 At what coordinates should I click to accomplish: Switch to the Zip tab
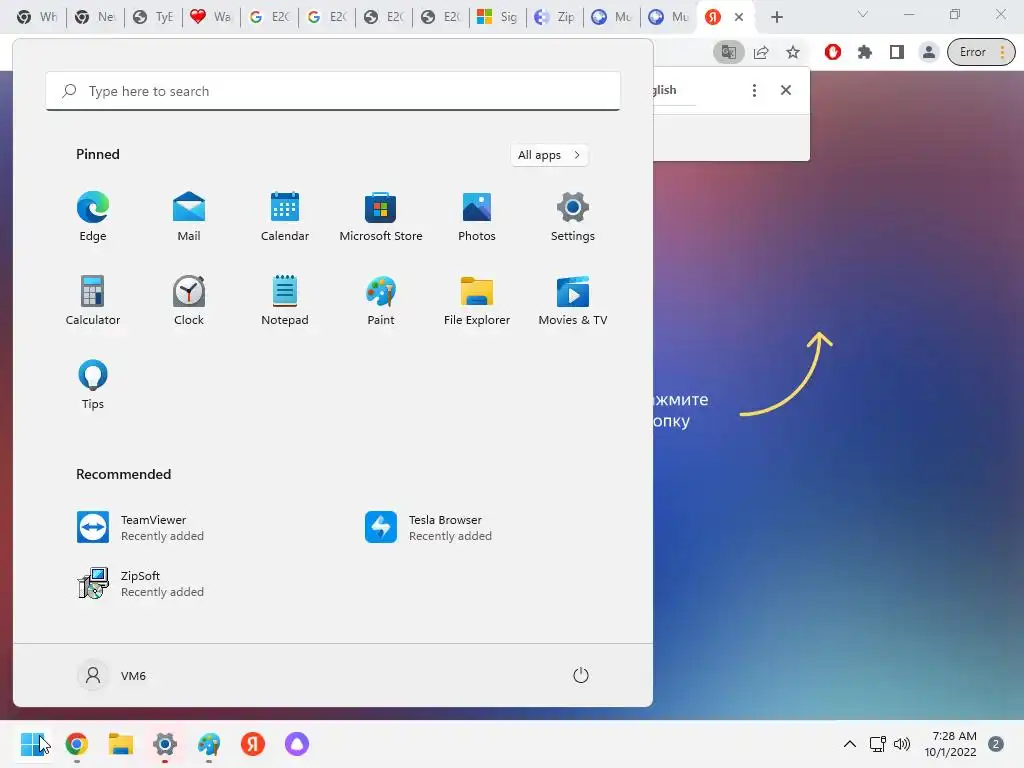pos(554,17)
